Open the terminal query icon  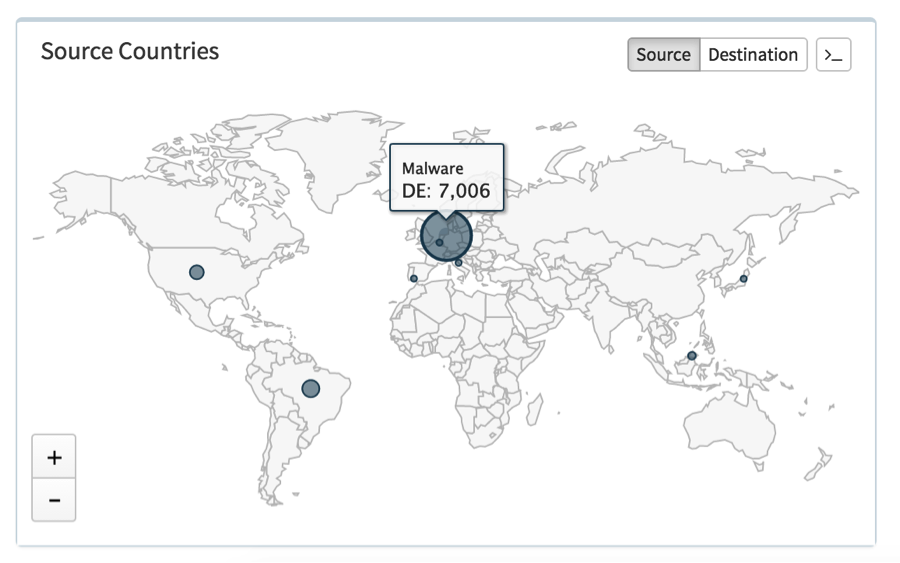[833, 55]
